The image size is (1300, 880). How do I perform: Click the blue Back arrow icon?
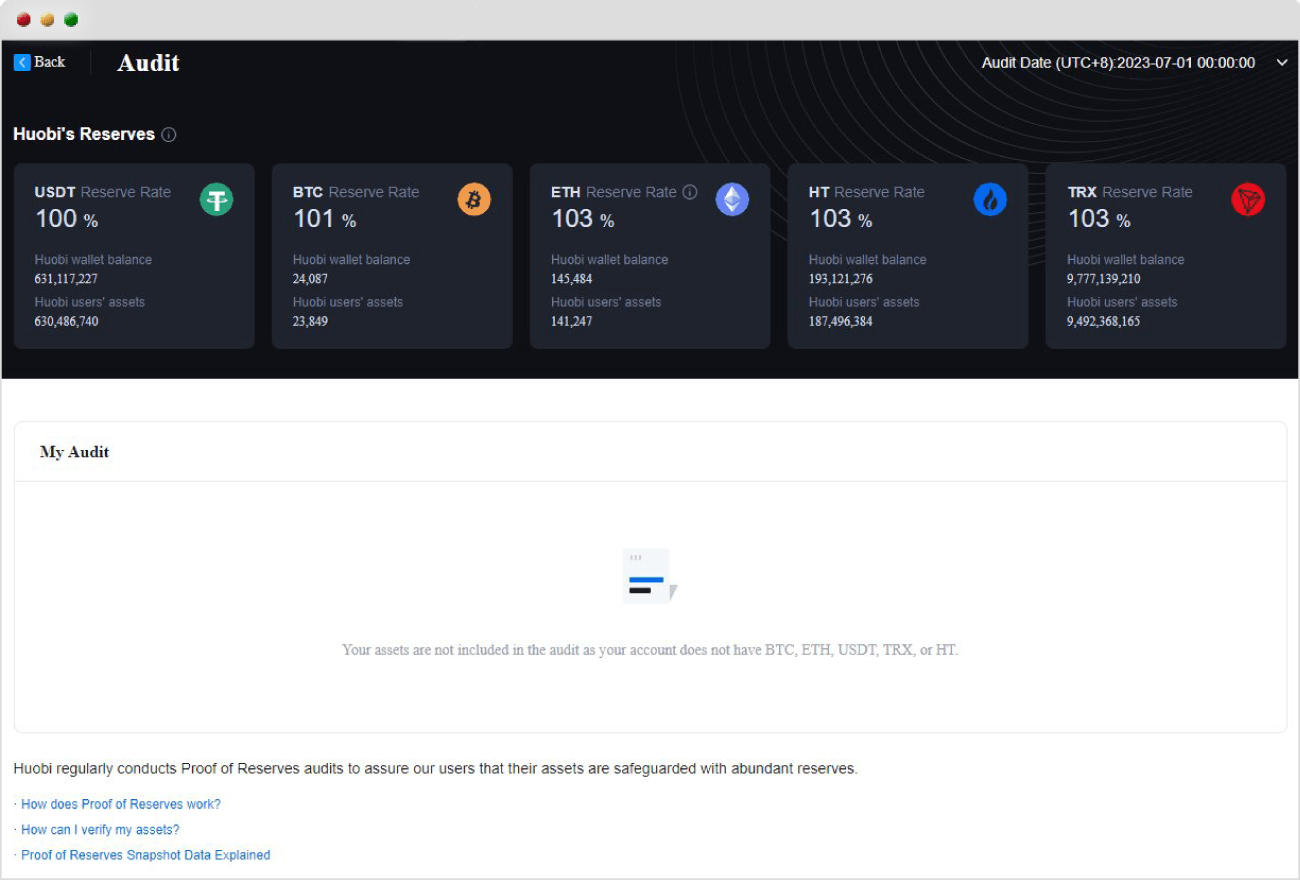[22, 62]
